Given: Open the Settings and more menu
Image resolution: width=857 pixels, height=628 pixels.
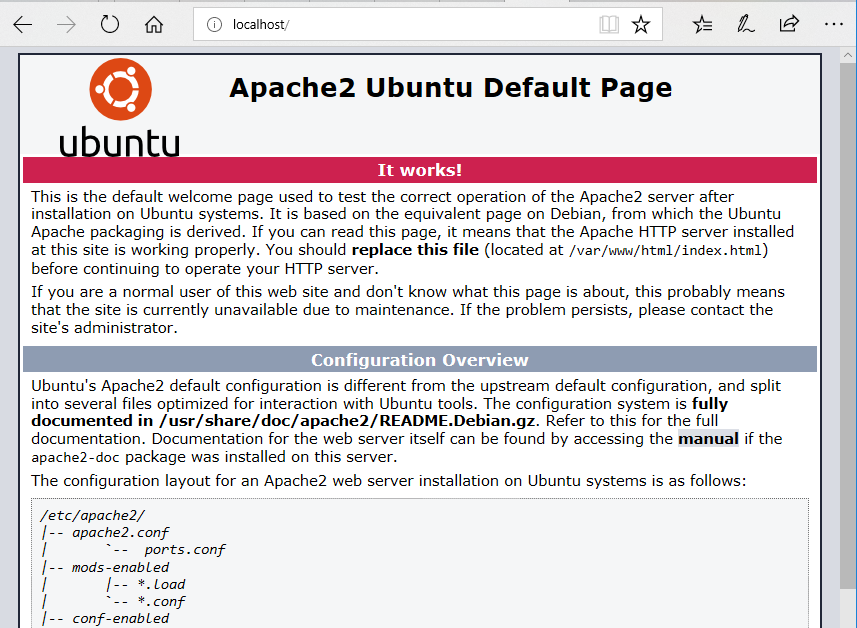Looking at the screenshot, I should 833,25.
